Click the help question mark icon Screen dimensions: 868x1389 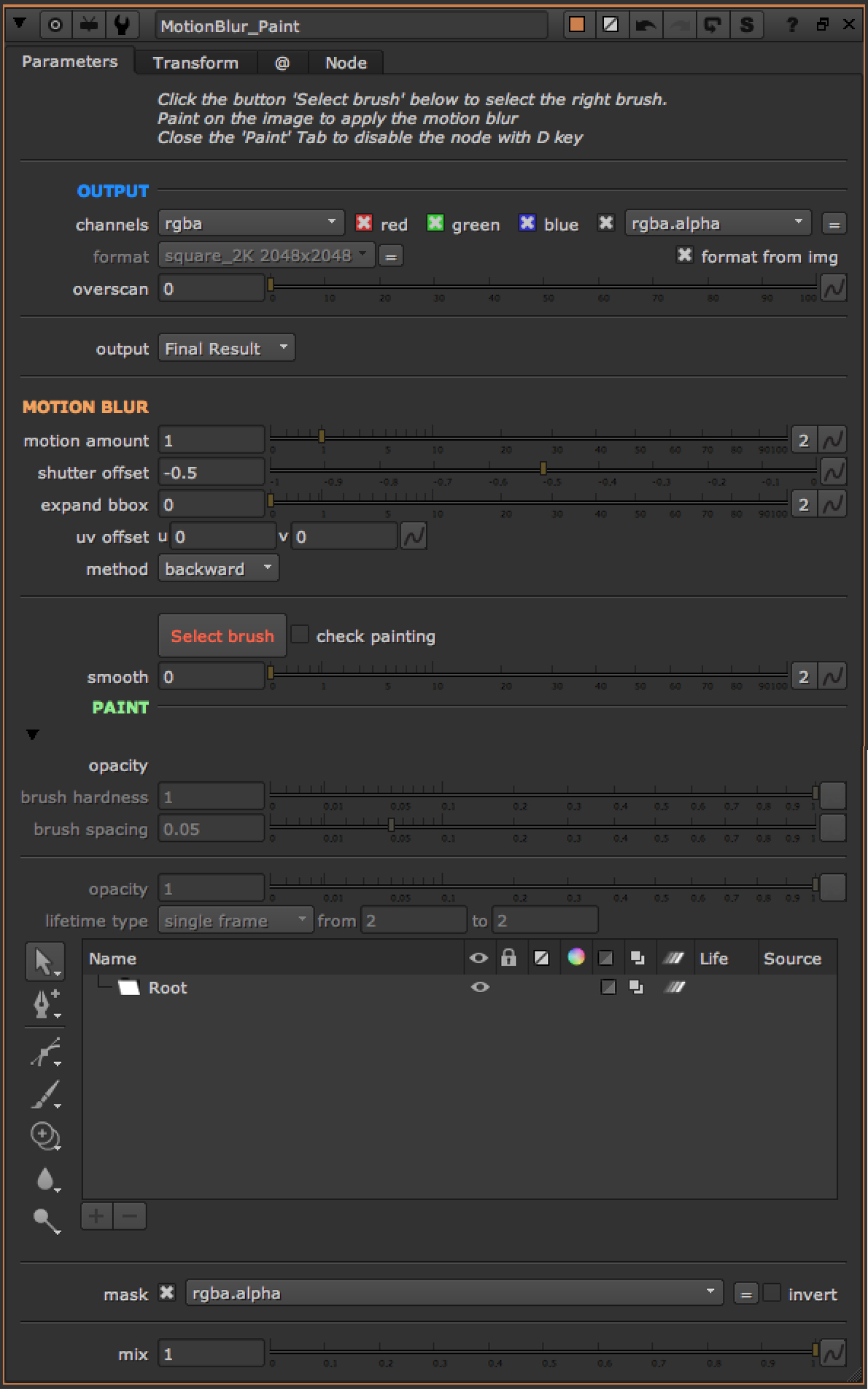click(791, 26)
